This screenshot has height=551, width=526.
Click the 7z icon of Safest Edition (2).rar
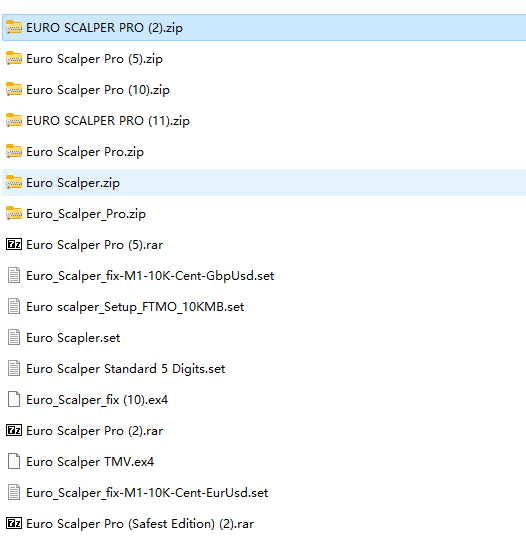pos(14,523)
